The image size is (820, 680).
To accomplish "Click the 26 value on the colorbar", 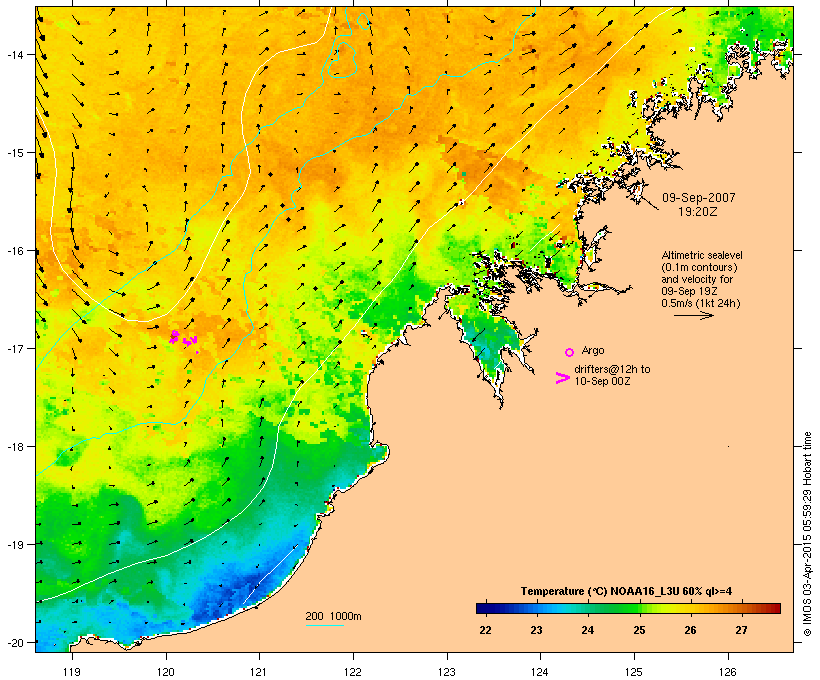I will (690, 630).
